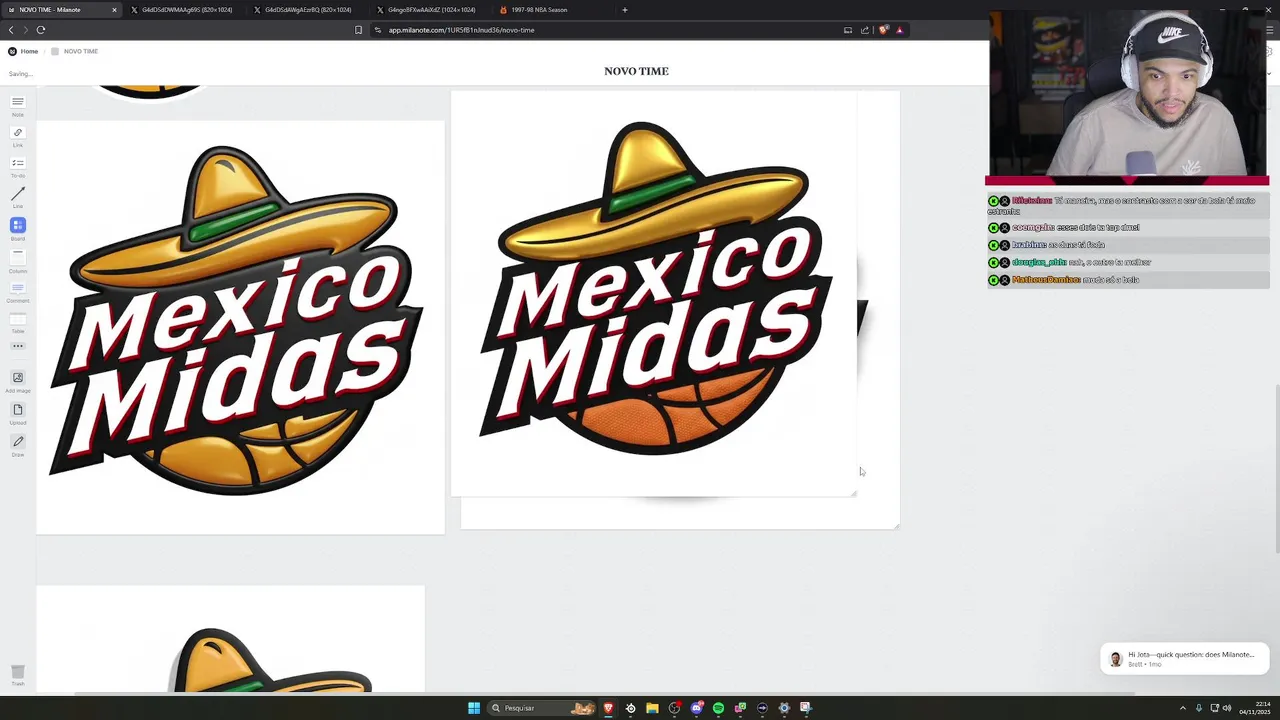
Task: Click the NOVO TIME board title
Action: point(636,71)
